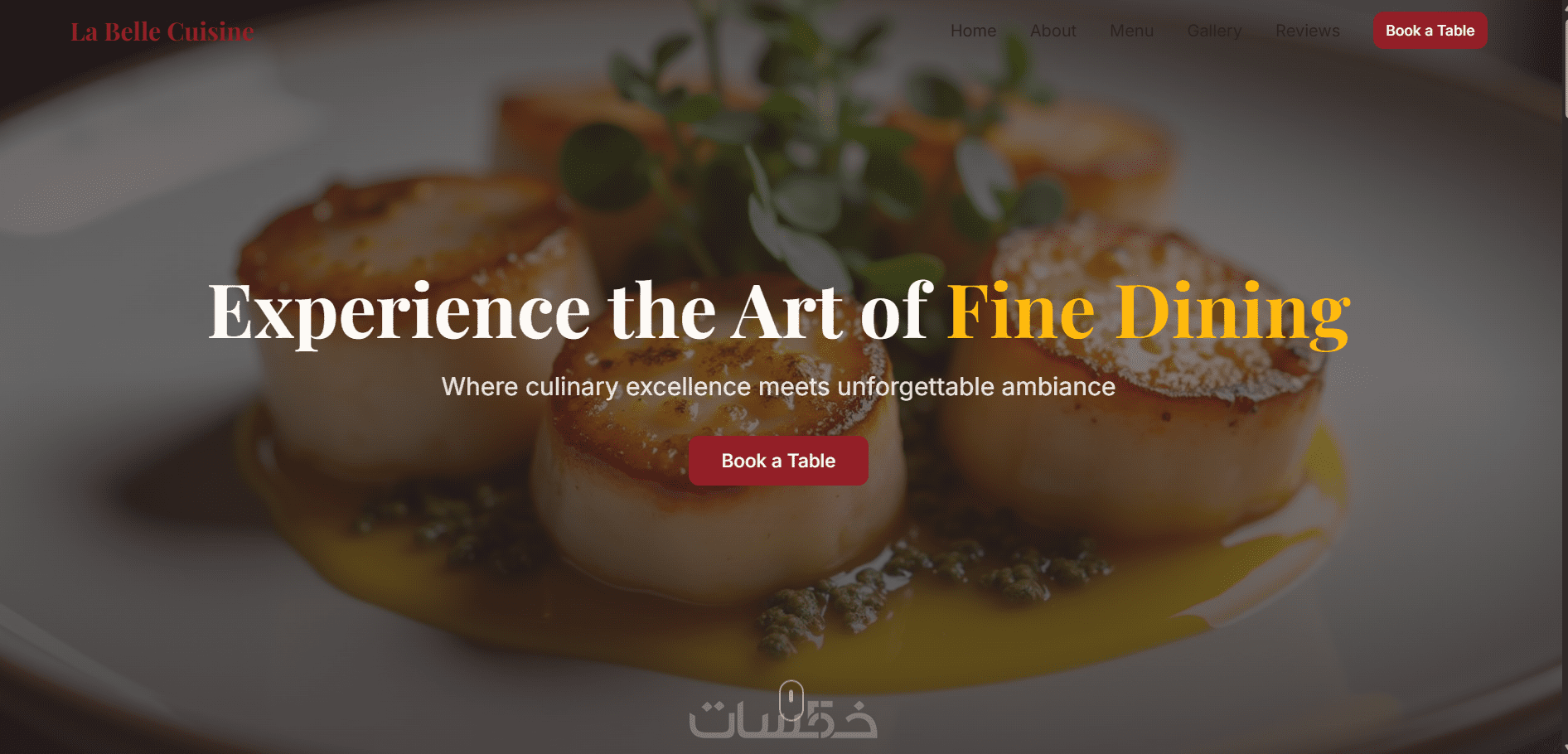Viewport: 1568px width, 754px height.
Task: Click the scroll-down mouse icon
Action: coord(791,700)
